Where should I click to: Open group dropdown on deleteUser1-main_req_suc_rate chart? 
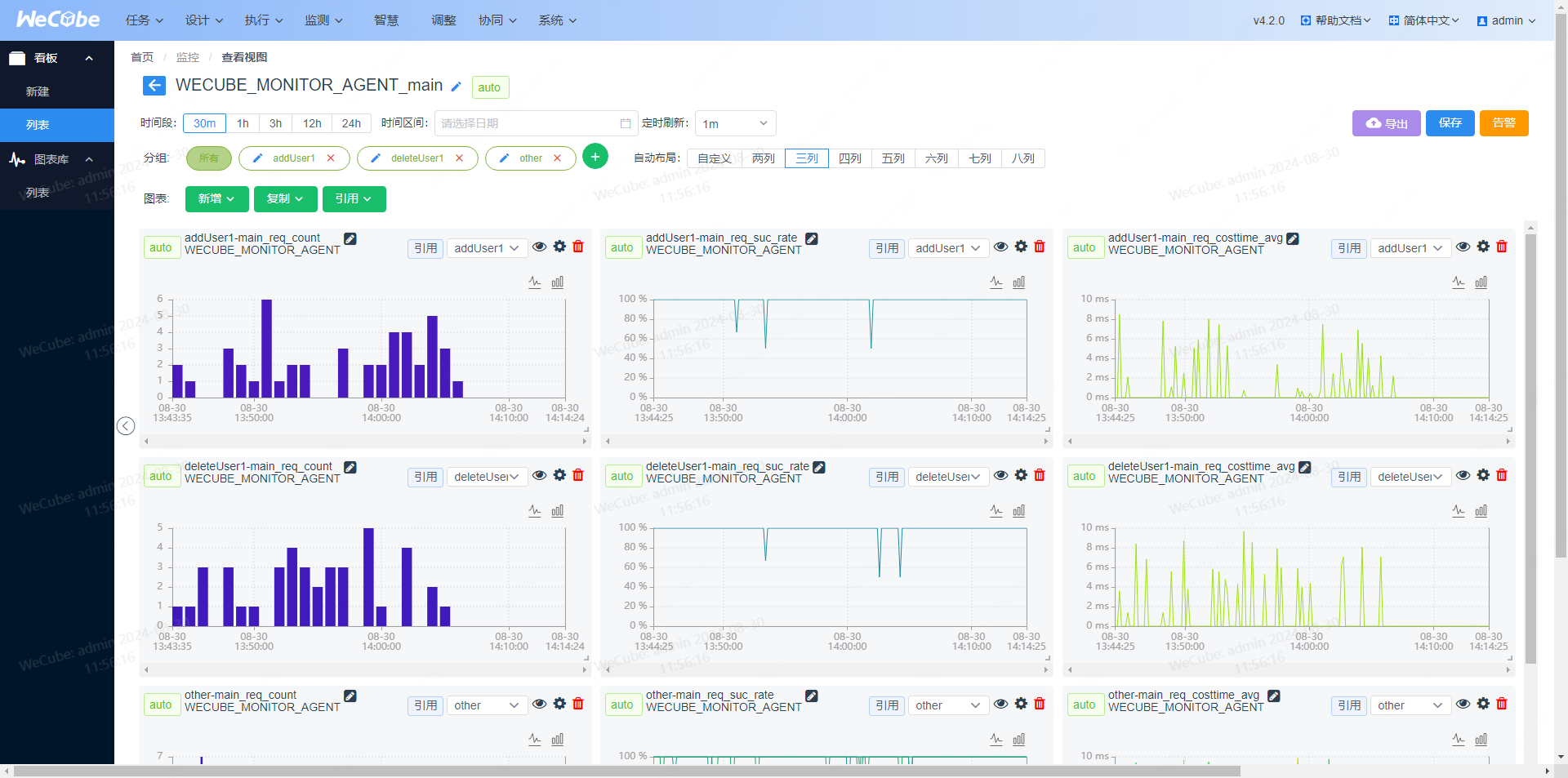point(949,477)
